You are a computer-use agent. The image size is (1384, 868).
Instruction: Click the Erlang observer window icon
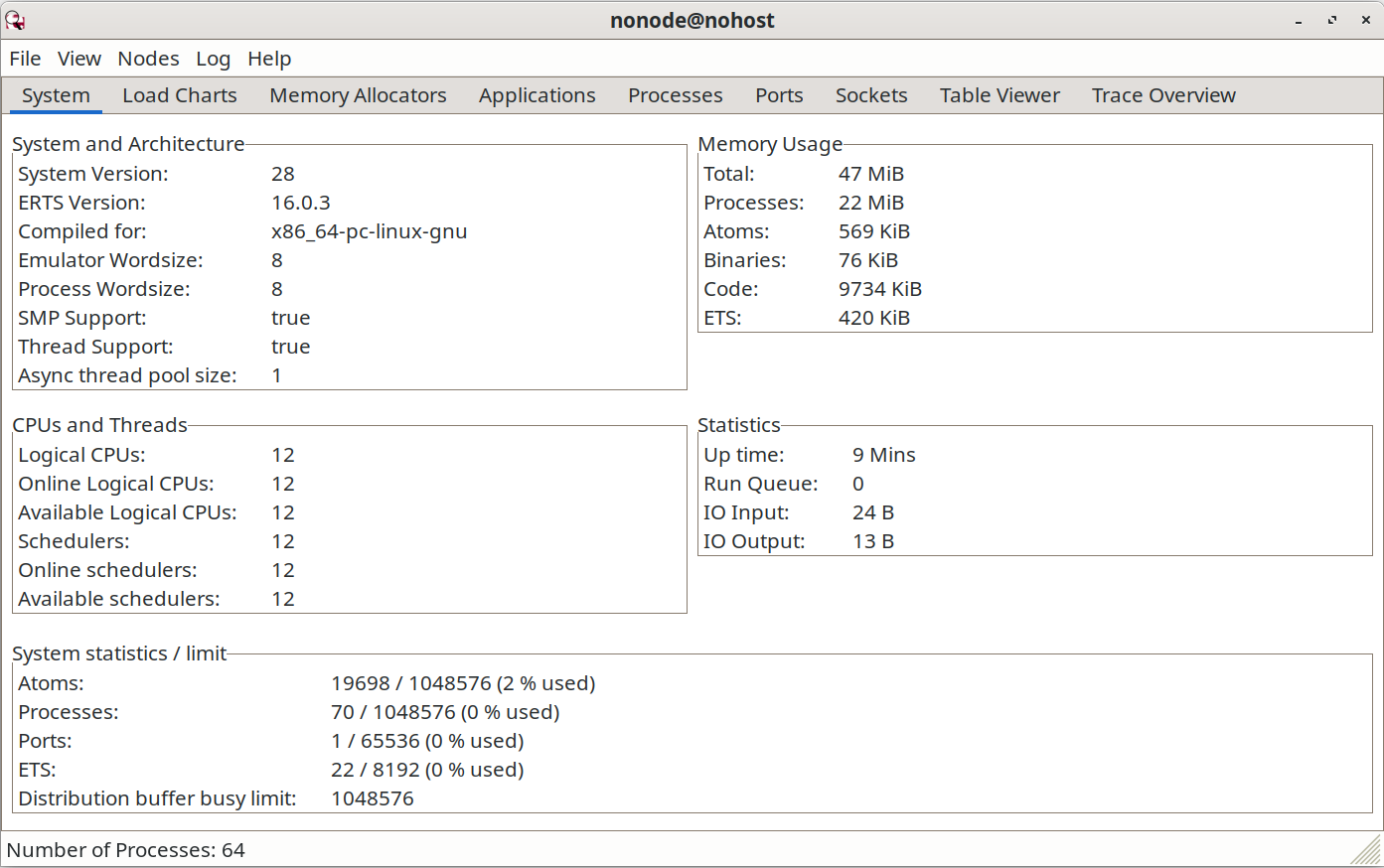click(15, 20)
